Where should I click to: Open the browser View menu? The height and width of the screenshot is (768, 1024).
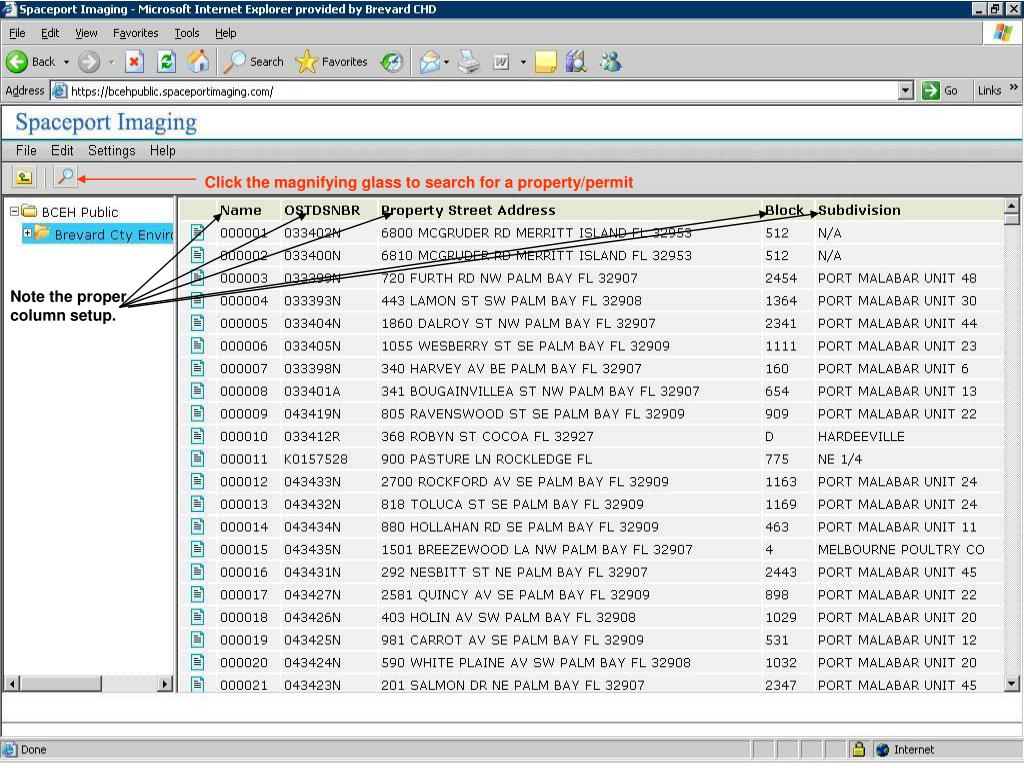[86, 33]
